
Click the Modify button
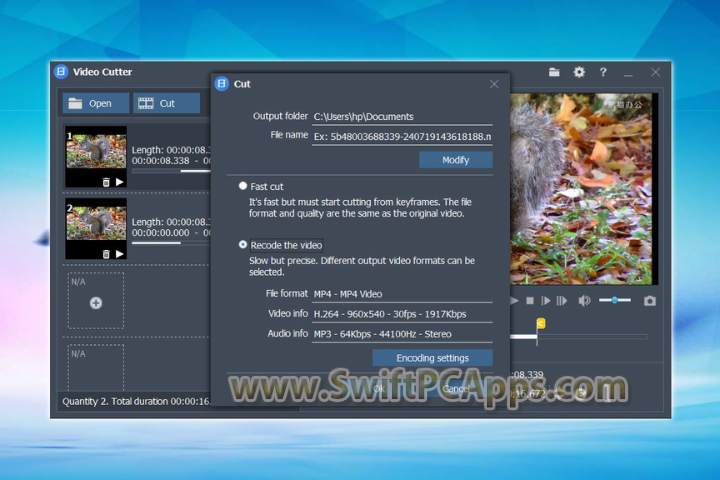(x=456, y=160)
